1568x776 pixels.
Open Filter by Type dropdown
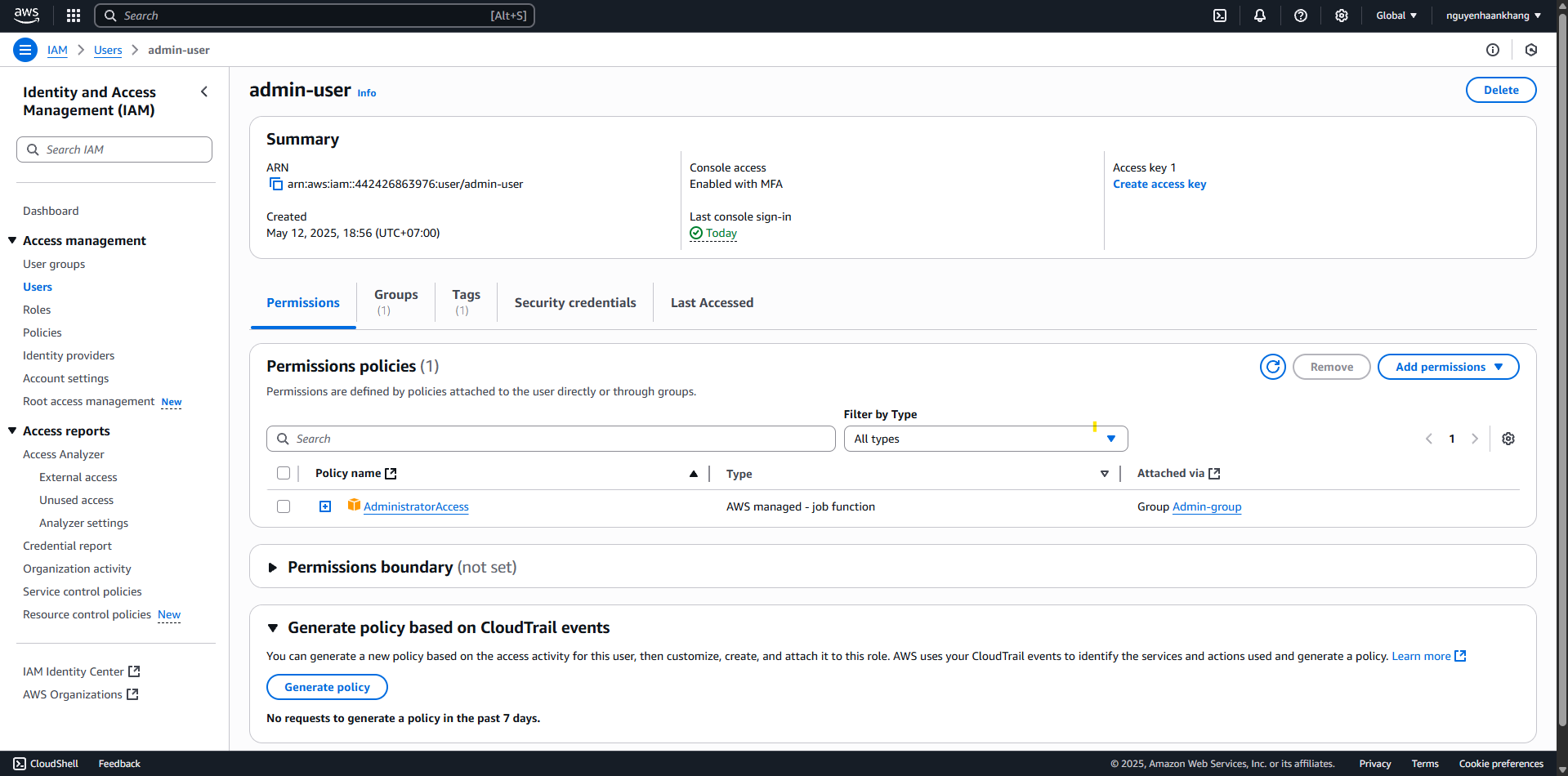[x=985, y=439]
